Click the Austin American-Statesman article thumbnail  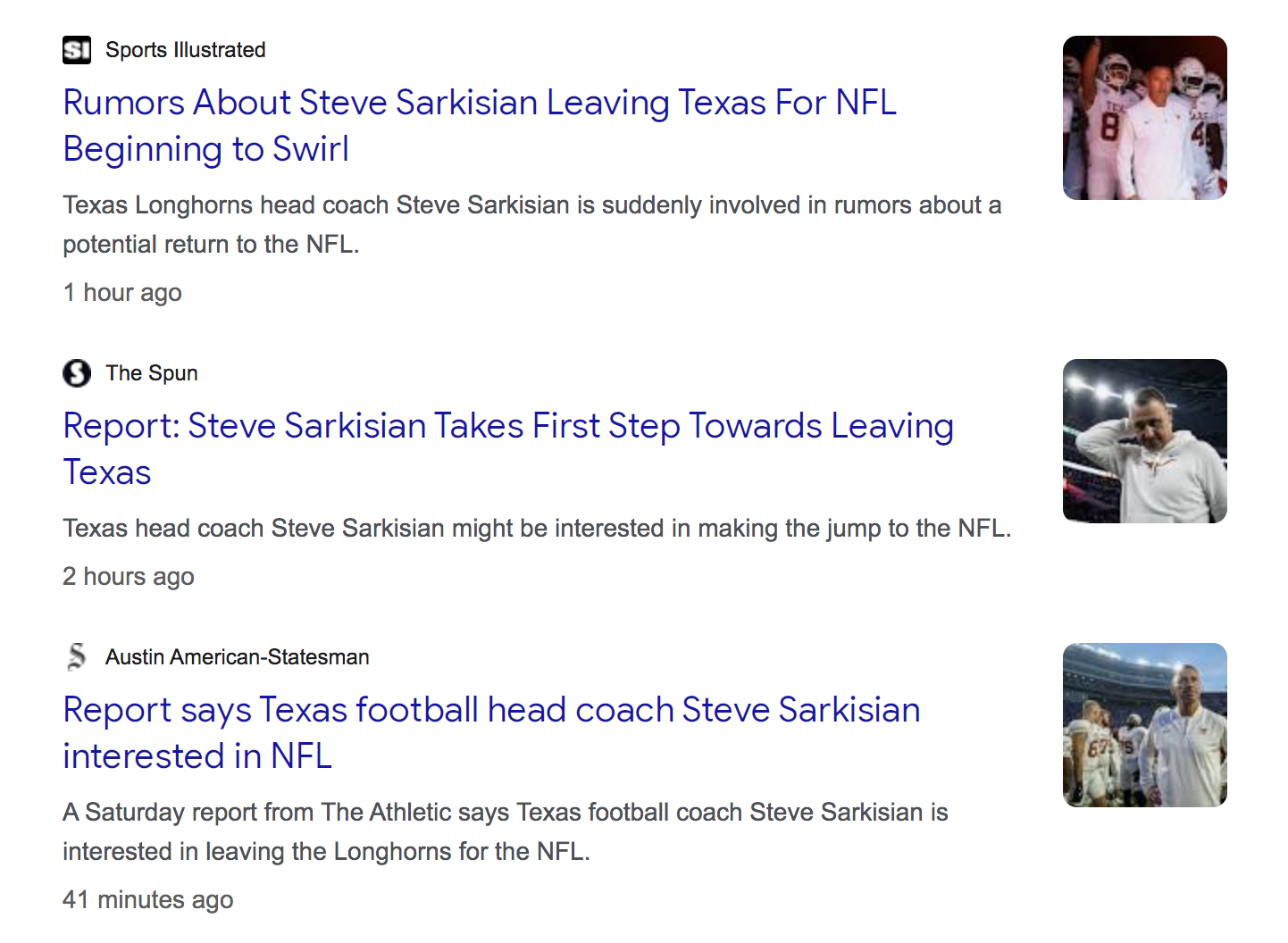click(x=1144, y=725)
